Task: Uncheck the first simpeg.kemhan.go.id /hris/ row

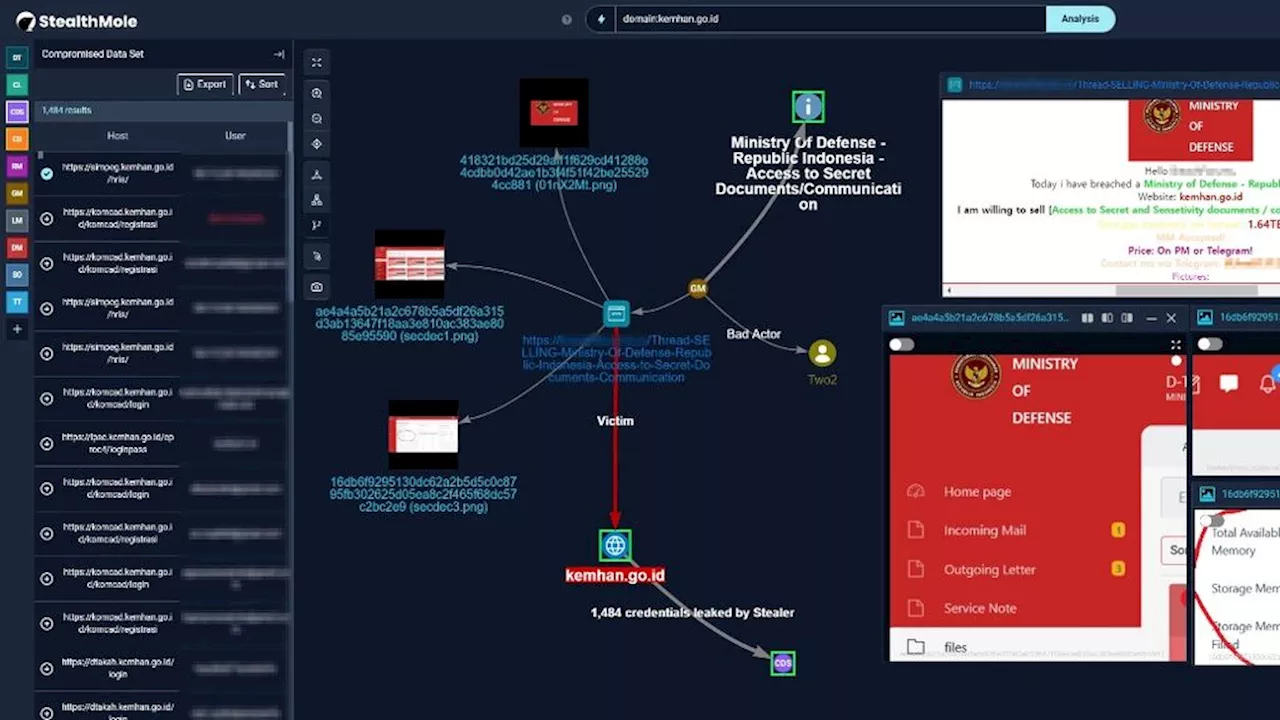Action: (46, 173)
